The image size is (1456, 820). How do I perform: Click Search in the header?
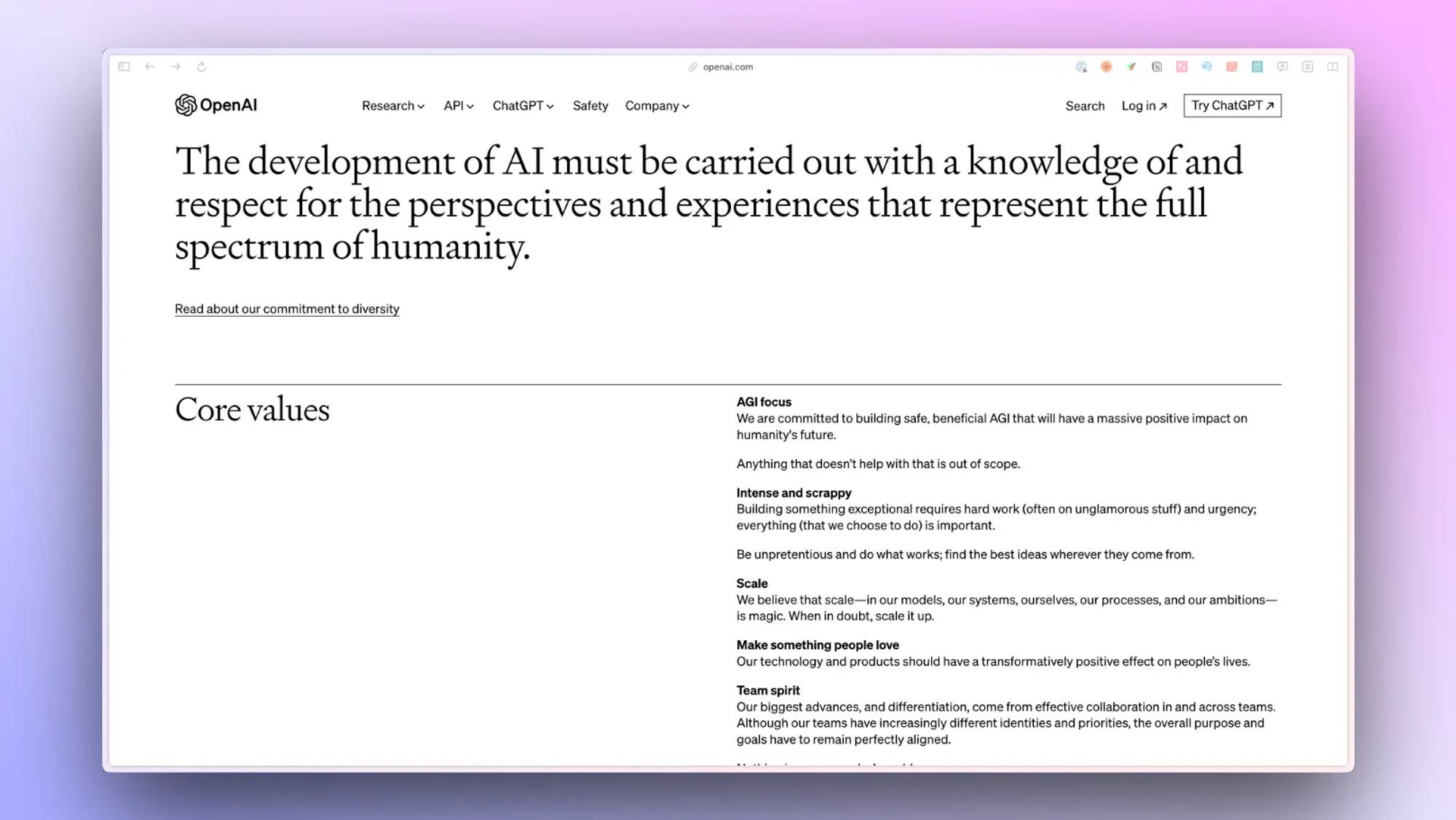pyautogui.click(x=1085, y=106)
